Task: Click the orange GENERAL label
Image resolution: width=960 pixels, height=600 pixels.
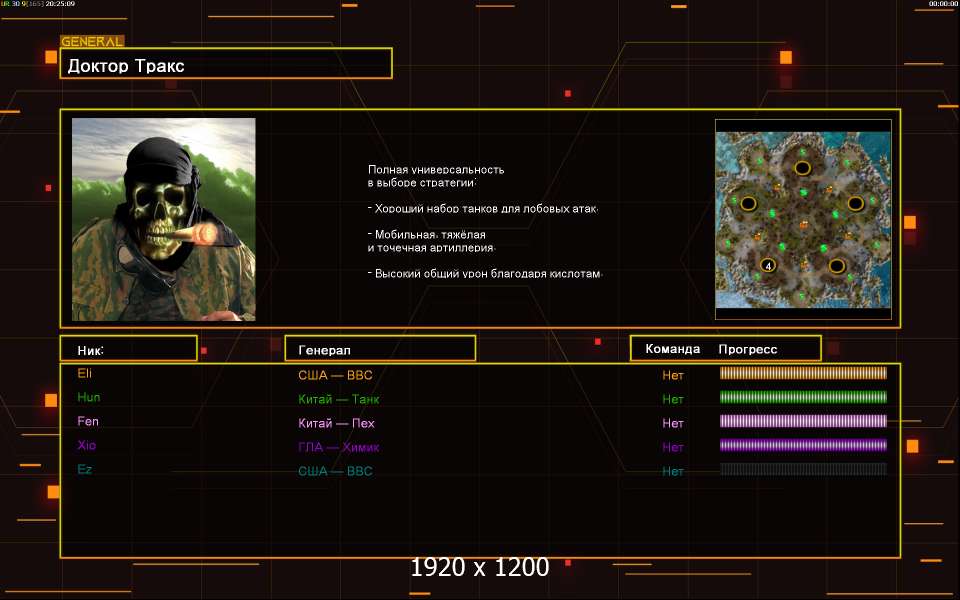Action: point(92,42)
